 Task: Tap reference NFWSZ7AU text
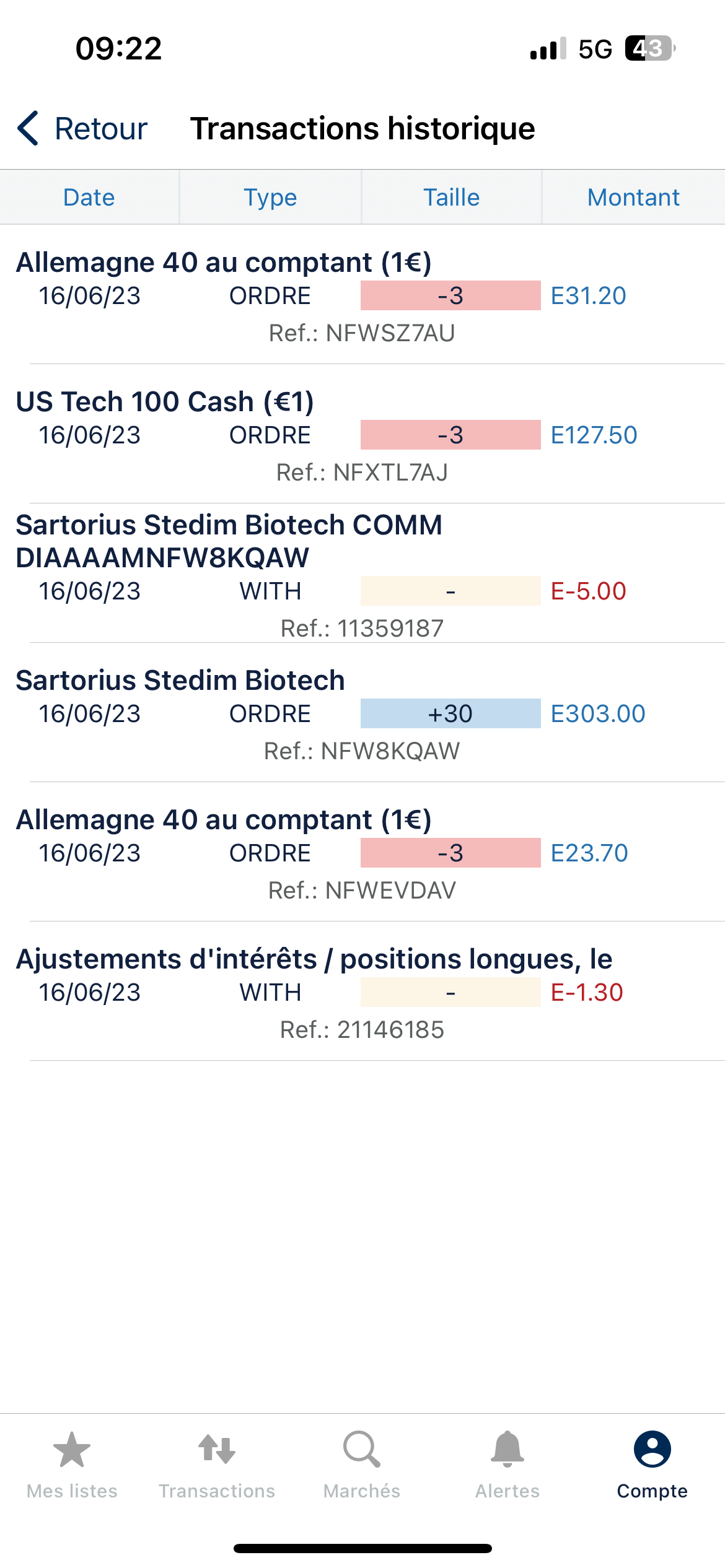(x=362, y=333)
